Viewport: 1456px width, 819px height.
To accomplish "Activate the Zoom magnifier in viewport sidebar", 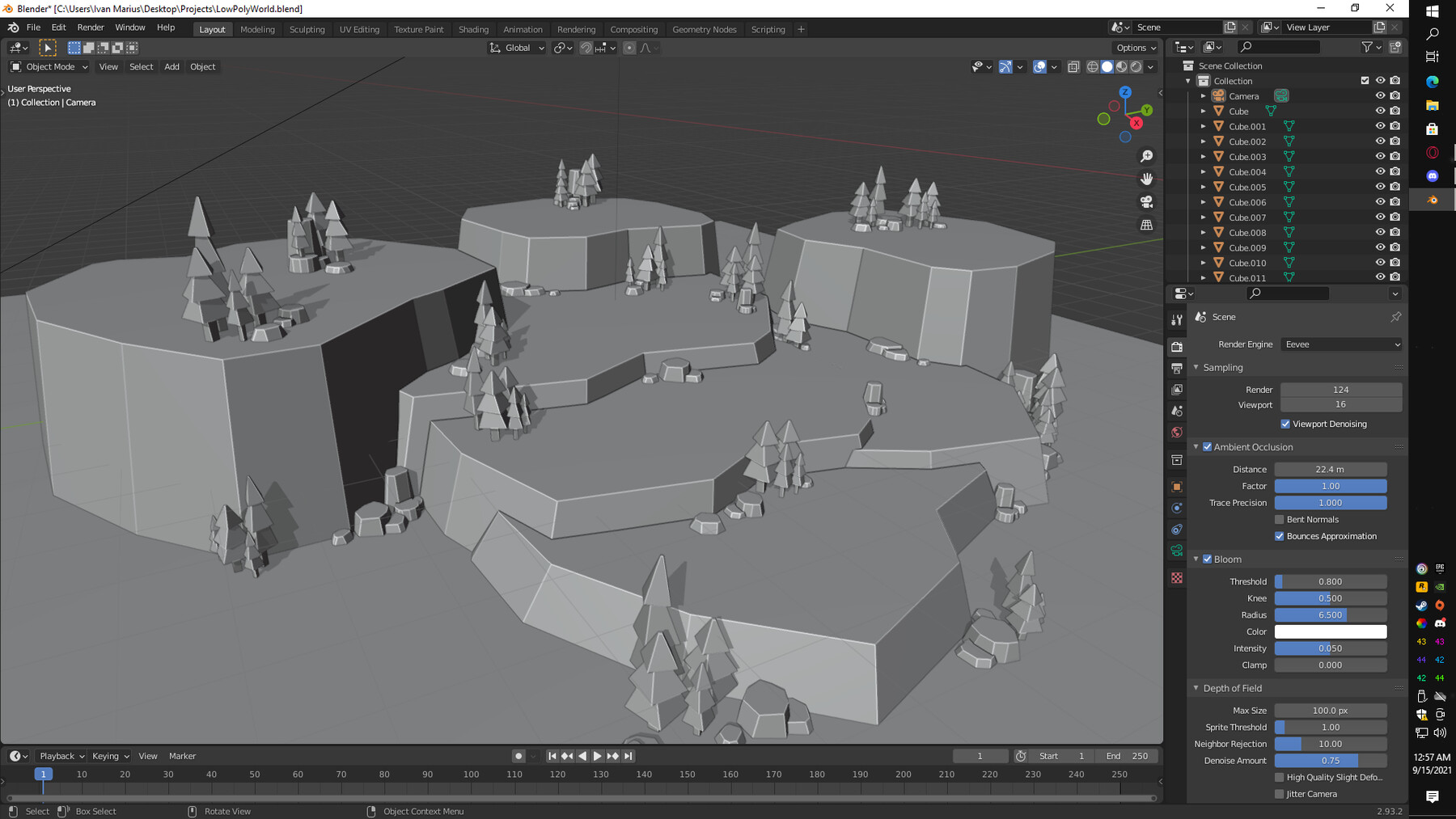I will (1147, 155).
